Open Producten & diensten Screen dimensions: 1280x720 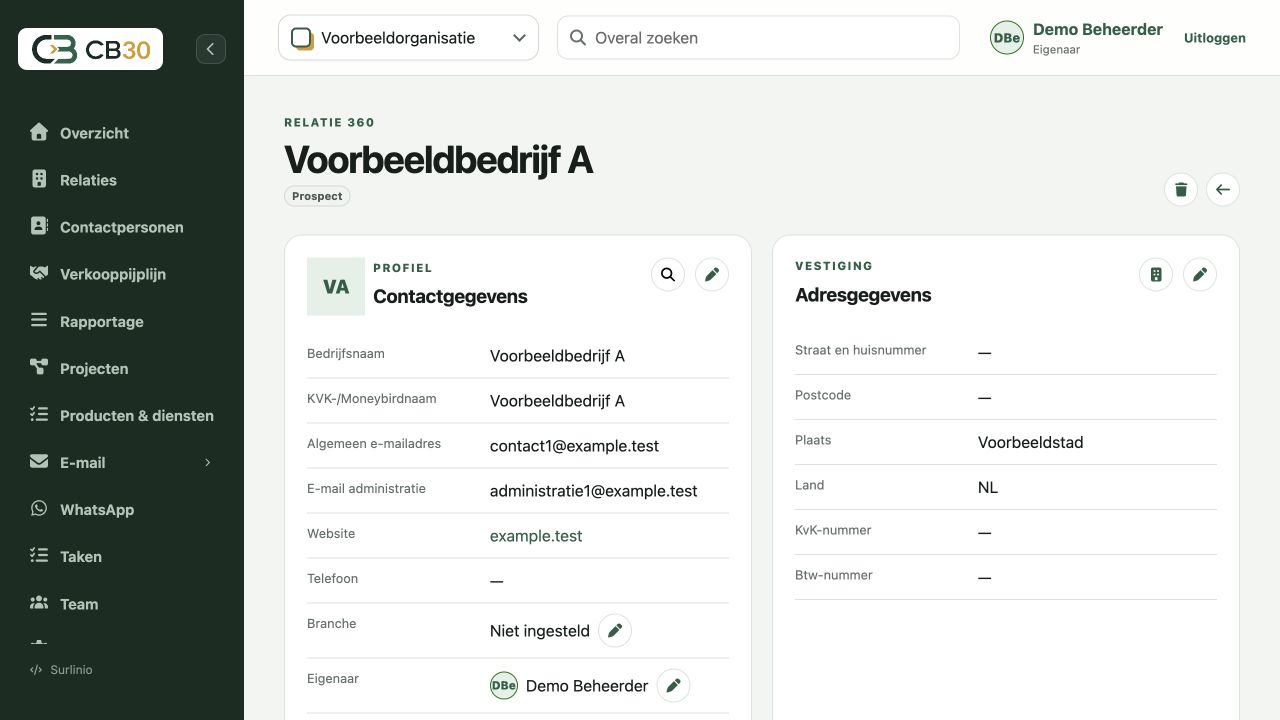[x=137, y=415]
